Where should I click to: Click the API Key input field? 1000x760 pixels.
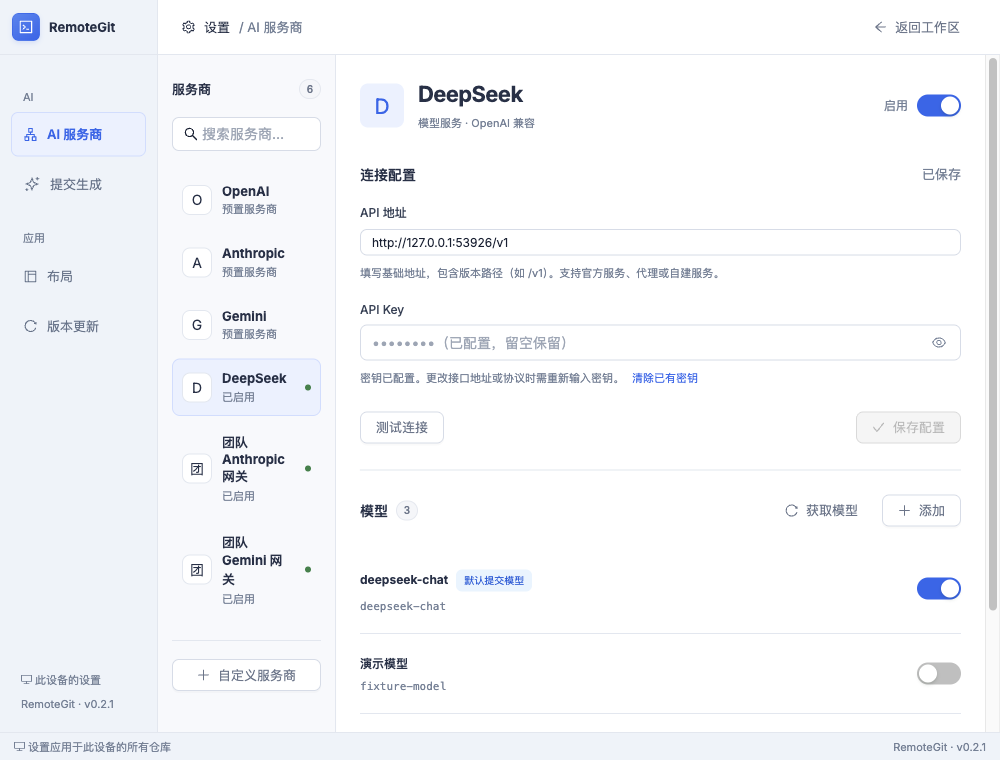660,343
